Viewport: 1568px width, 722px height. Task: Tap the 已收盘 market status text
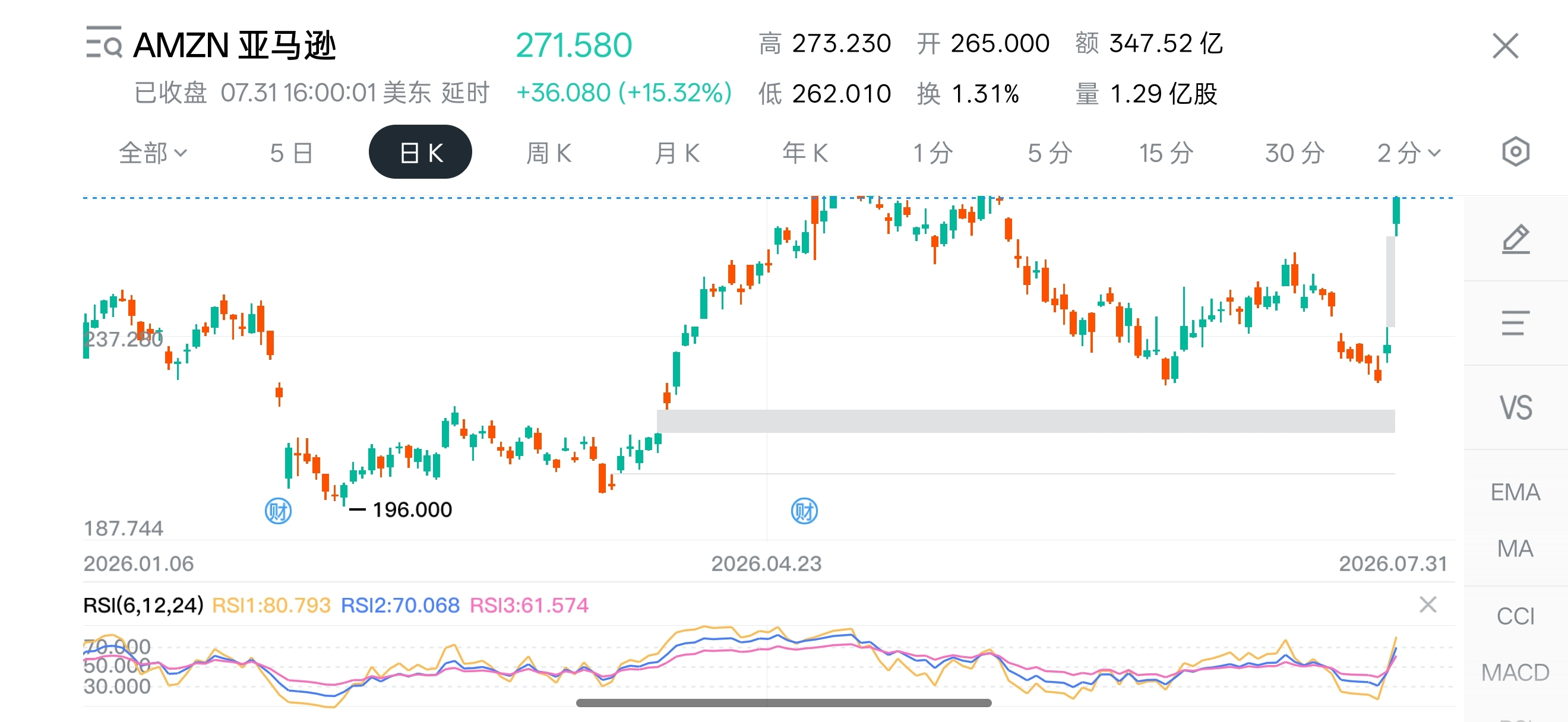[170, 93]
